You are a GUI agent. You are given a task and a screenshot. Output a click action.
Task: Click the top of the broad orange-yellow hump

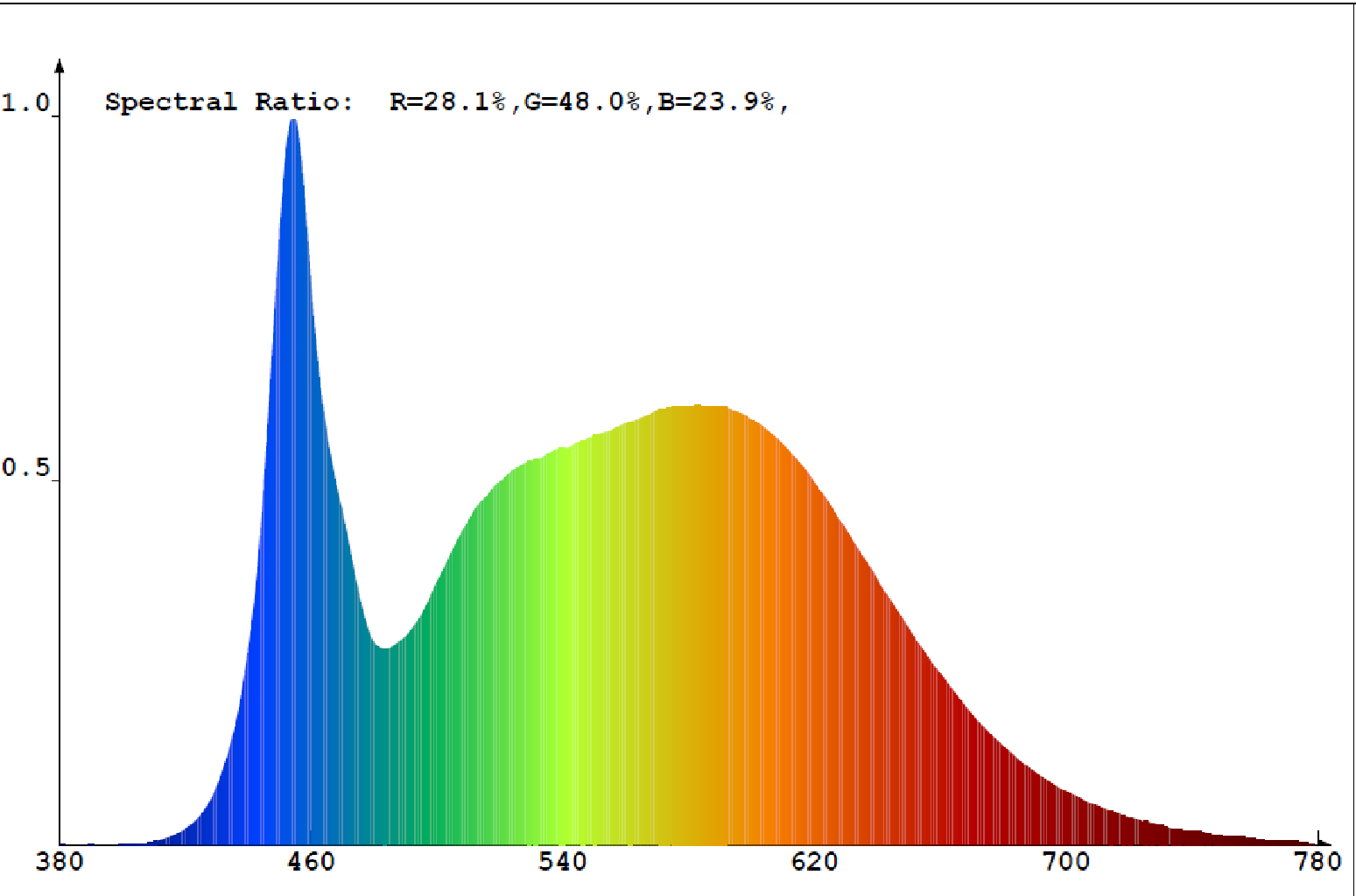pyautogui.click(x=698, y=407)
